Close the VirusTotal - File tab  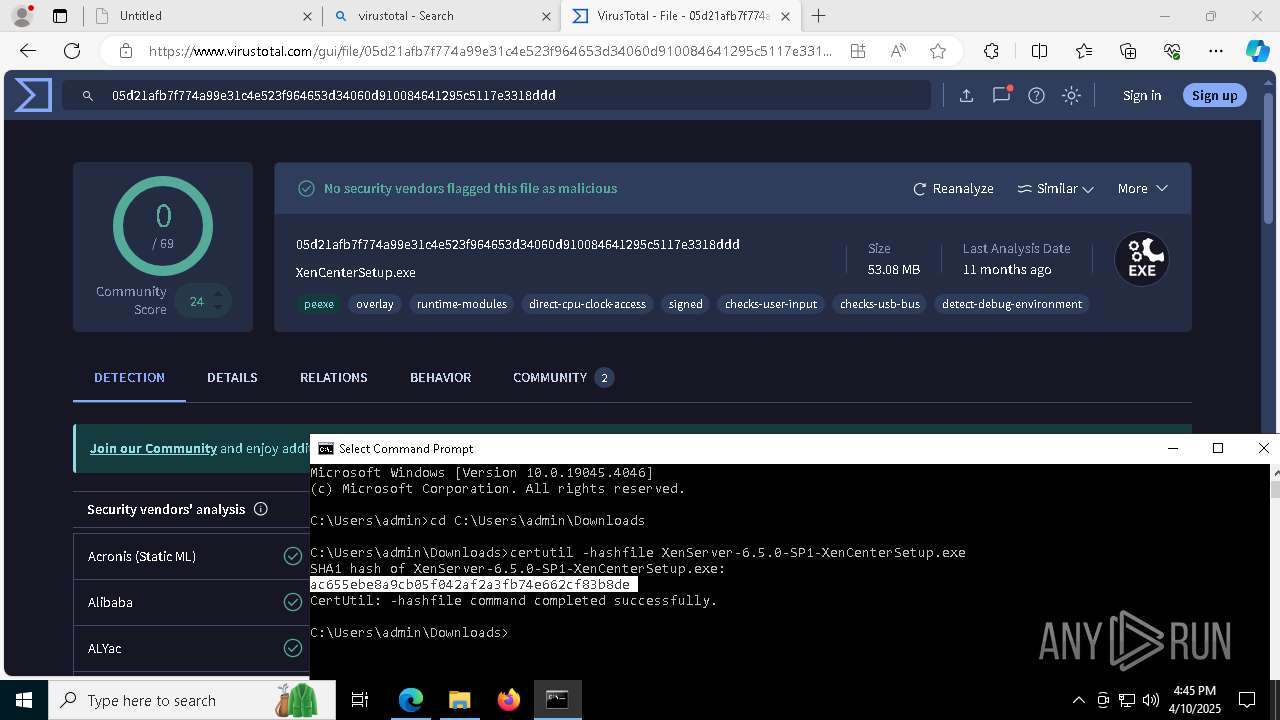tap(786, 16)
